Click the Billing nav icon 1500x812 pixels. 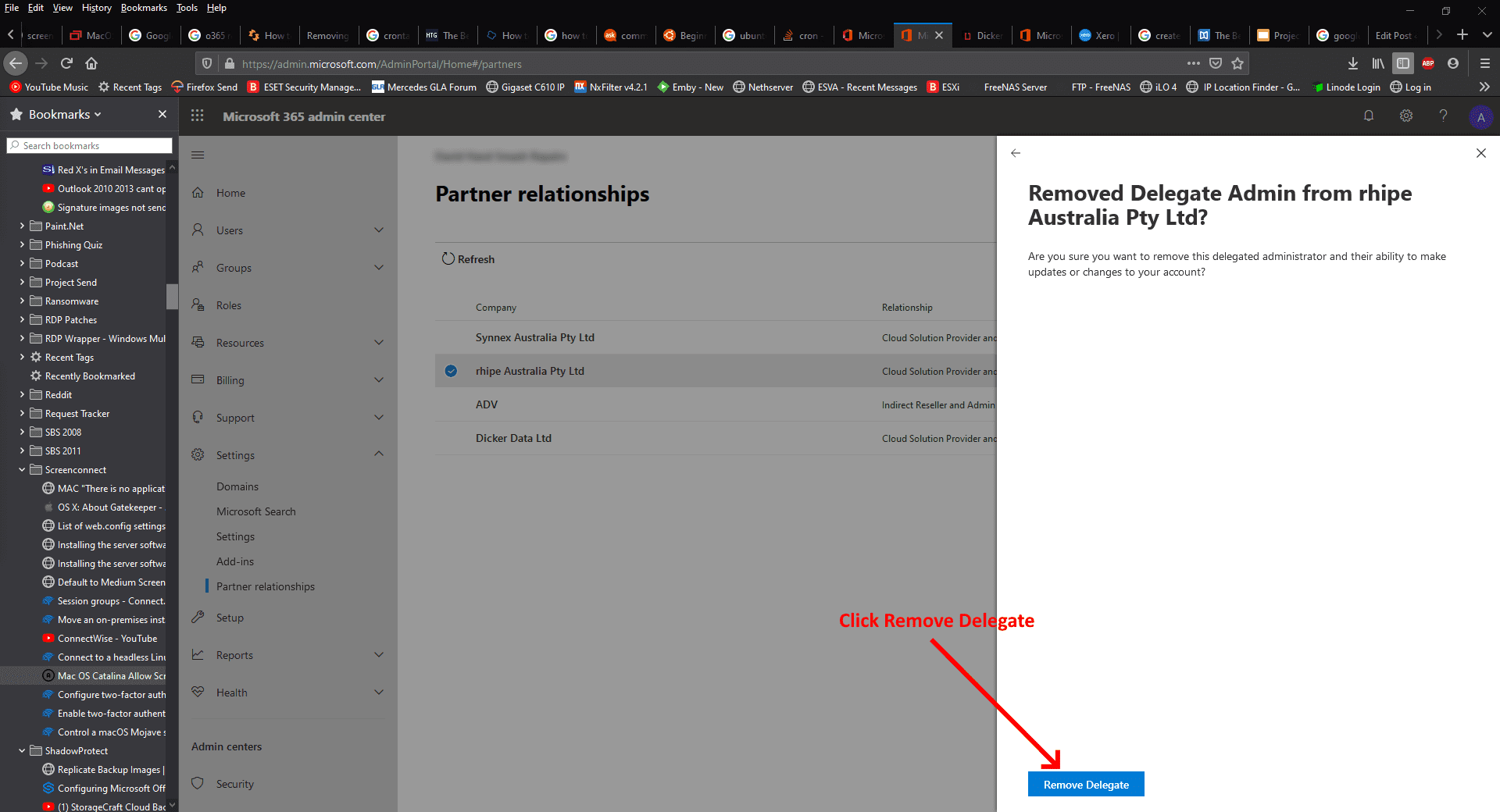(198, 379)
